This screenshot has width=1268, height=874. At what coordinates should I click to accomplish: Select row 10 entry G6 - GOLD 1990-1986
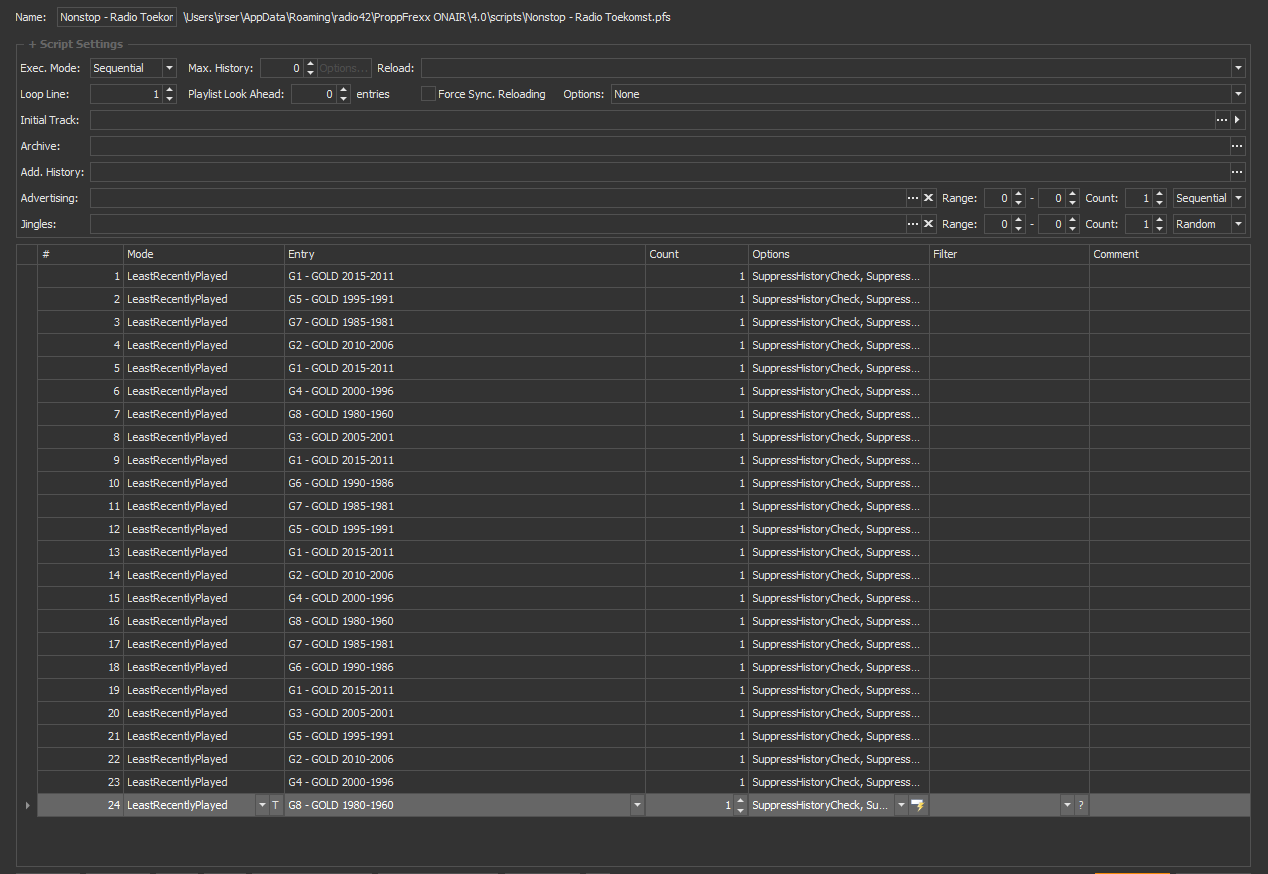click(x=465, y=483)
